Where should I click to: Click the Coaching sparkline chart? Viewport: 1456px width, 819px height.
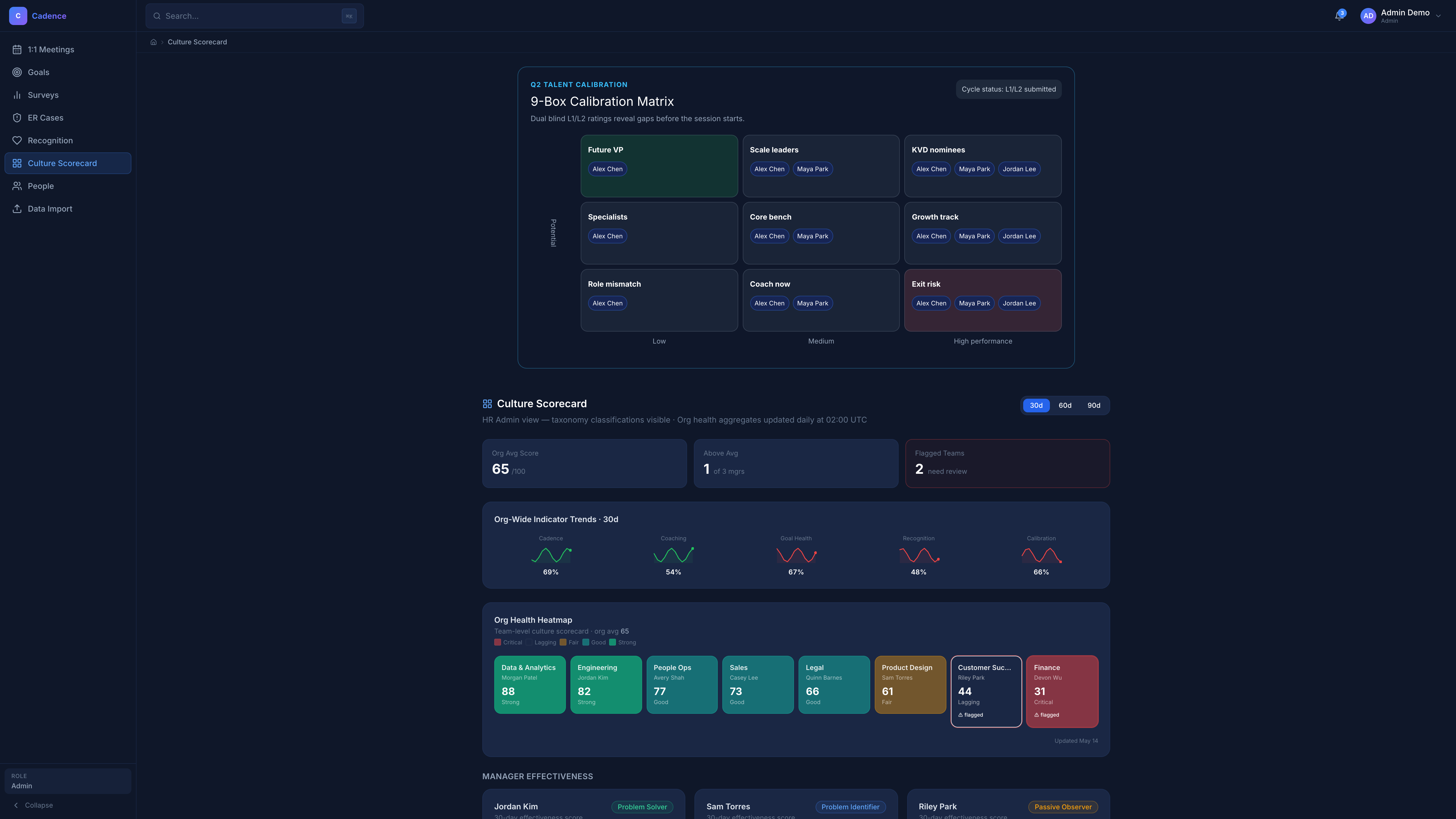pos(674,555)
